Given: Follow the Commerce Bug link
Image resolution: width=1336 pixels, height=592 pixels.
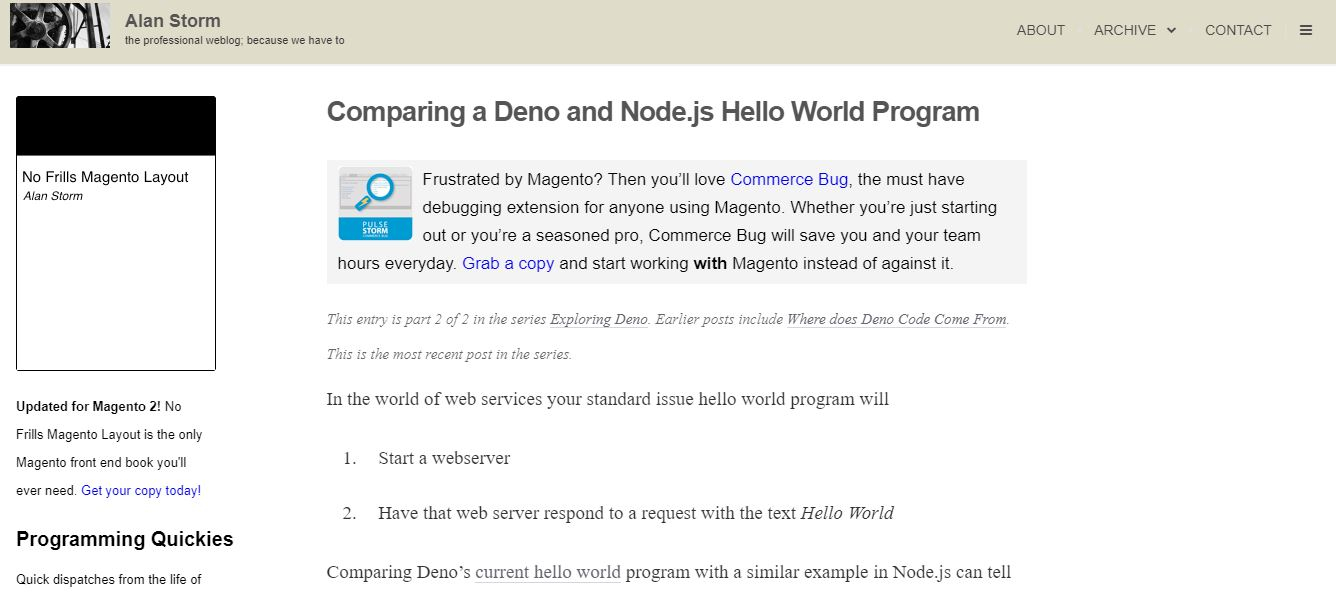Looking at the screenshot, I should (790, 179).
